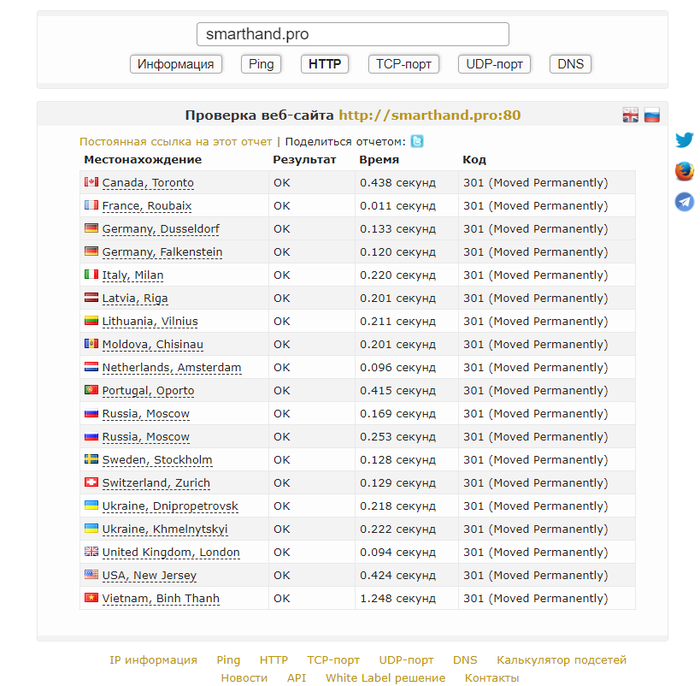700x686 pixels.
Task: Select the UDP-порт check button
Action: pyautogui.click(x=494, y=64)
